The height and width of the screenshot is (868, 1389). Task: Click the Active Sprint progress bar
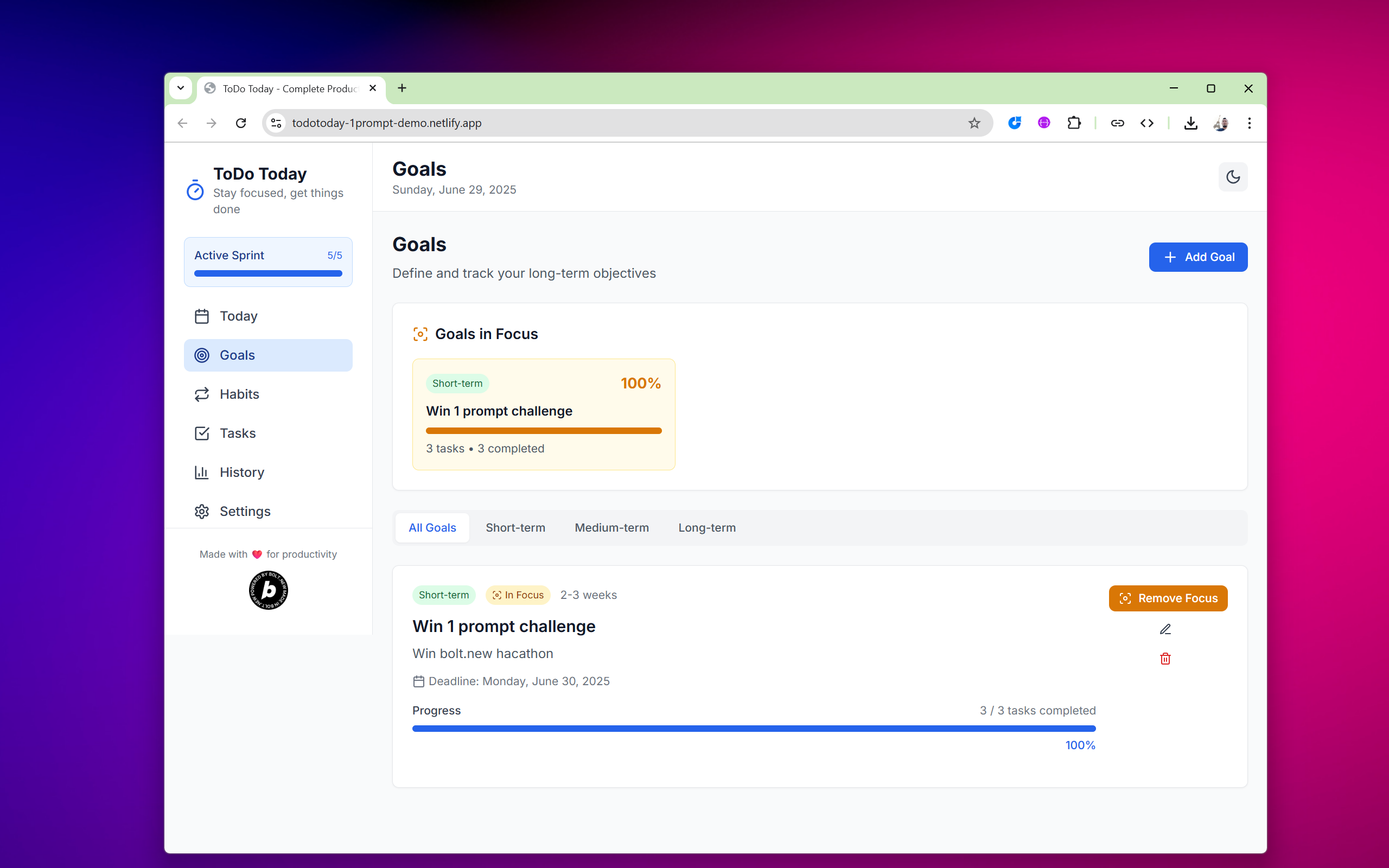[268, 273]
